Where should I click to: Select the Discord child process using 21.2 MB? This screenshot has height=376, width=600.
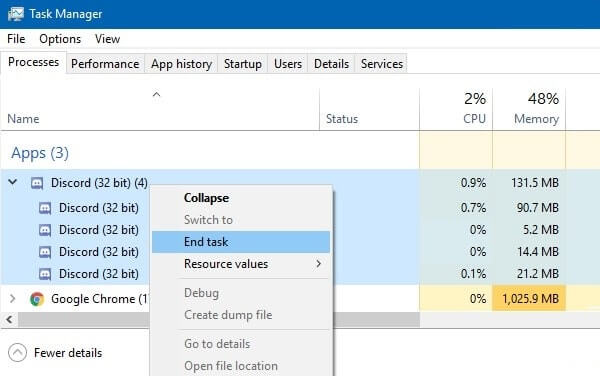pos(99,274)
